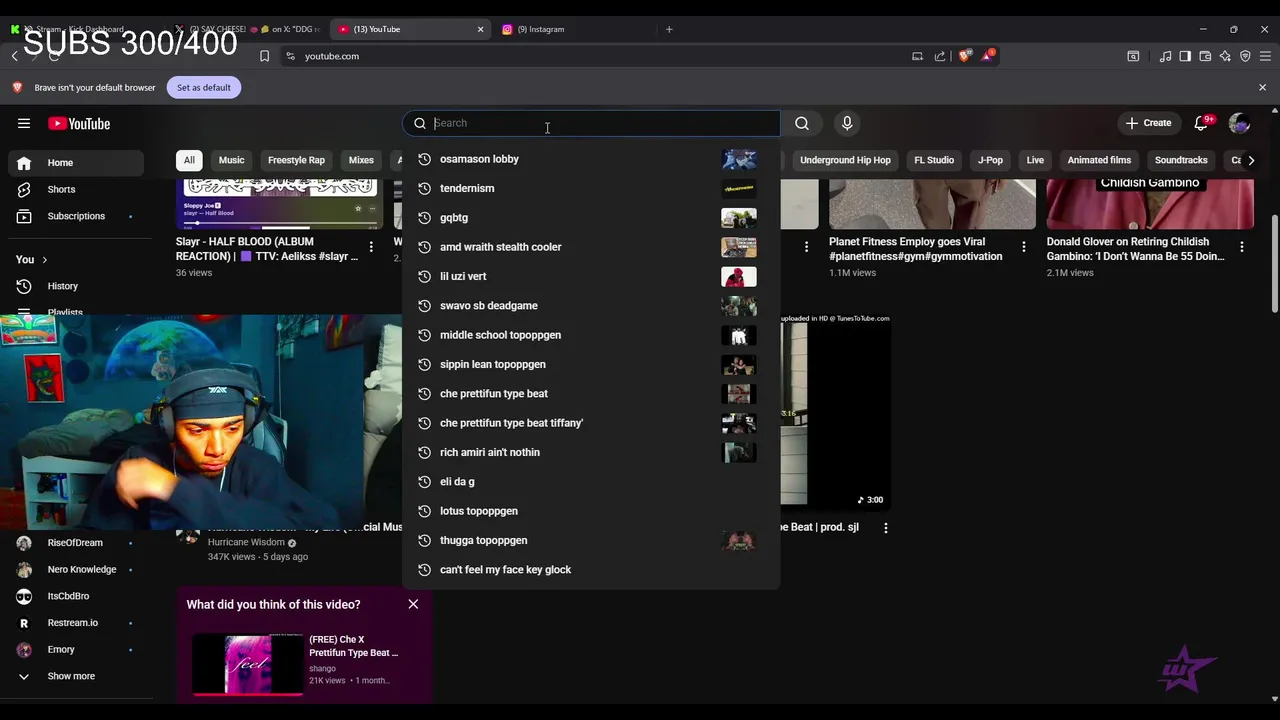This screenshot has width=1280, height=720.
Task: Open the Nero Knowledge channel subscription
Action: click(x=75, y=569)
